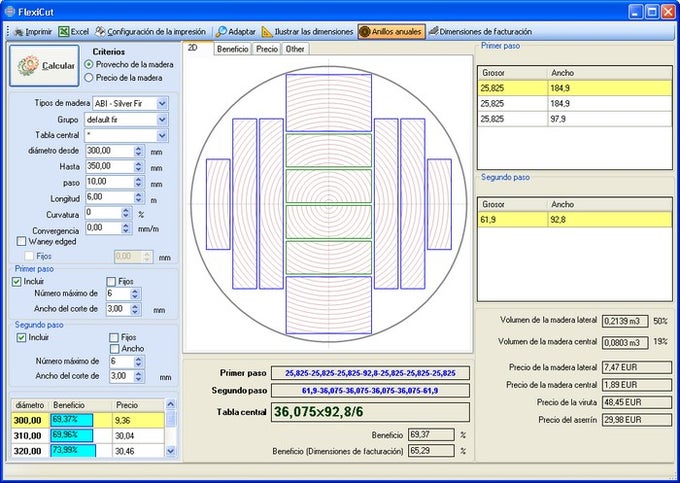Screen dimensions: 680x483
Task: Click the Hasta spinner arrows
Action: point(138,166)
